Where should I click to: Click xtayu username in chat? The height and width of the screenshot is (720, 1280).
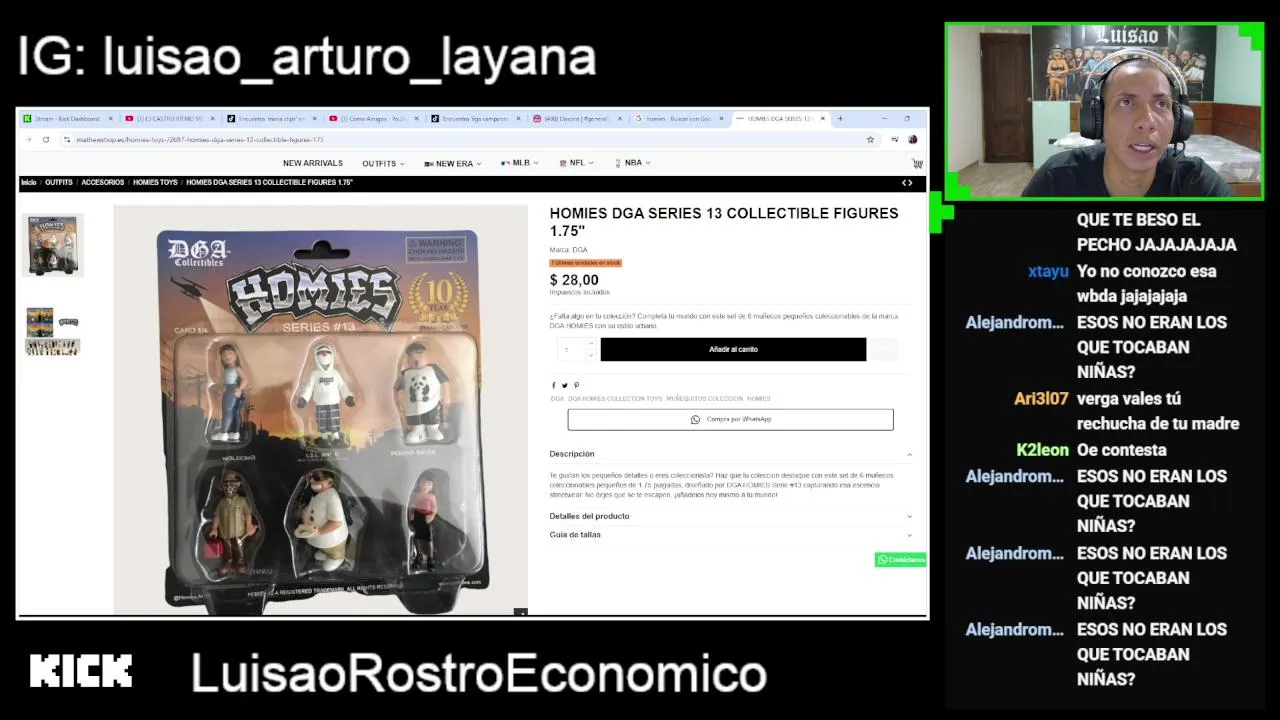click(1048, 271)
